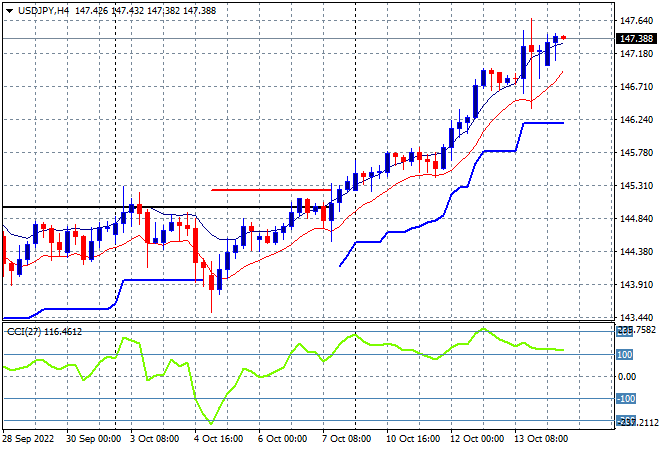The width and height of the screenshot is (660, 450).
Task: Click price scale value 146.710
Action: click(636, 87)
